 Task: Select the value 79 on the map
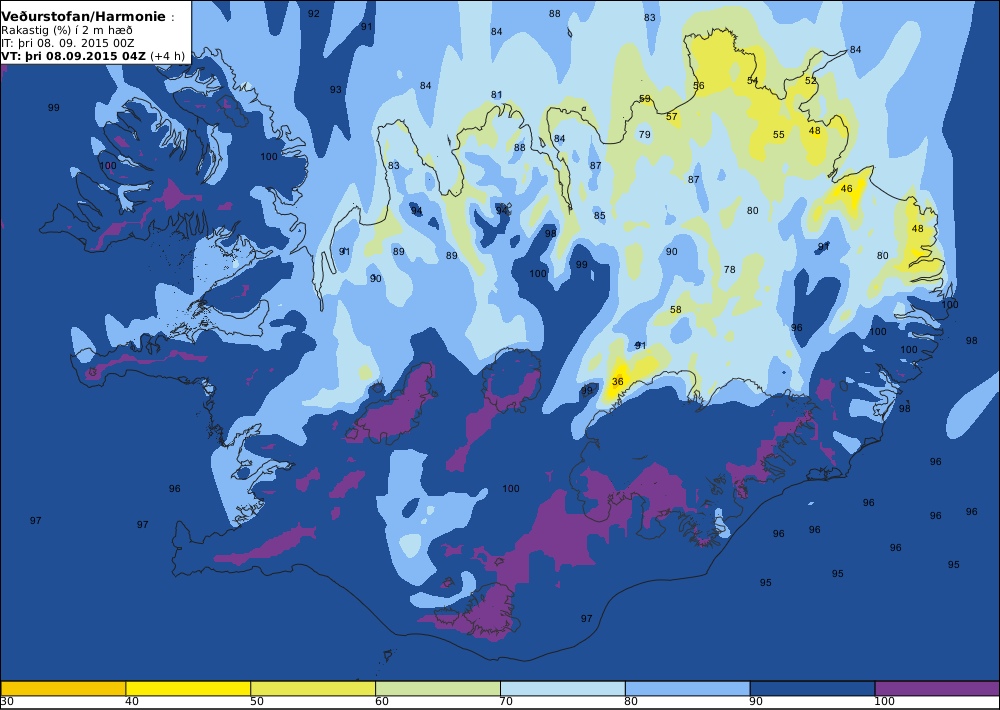645,135
